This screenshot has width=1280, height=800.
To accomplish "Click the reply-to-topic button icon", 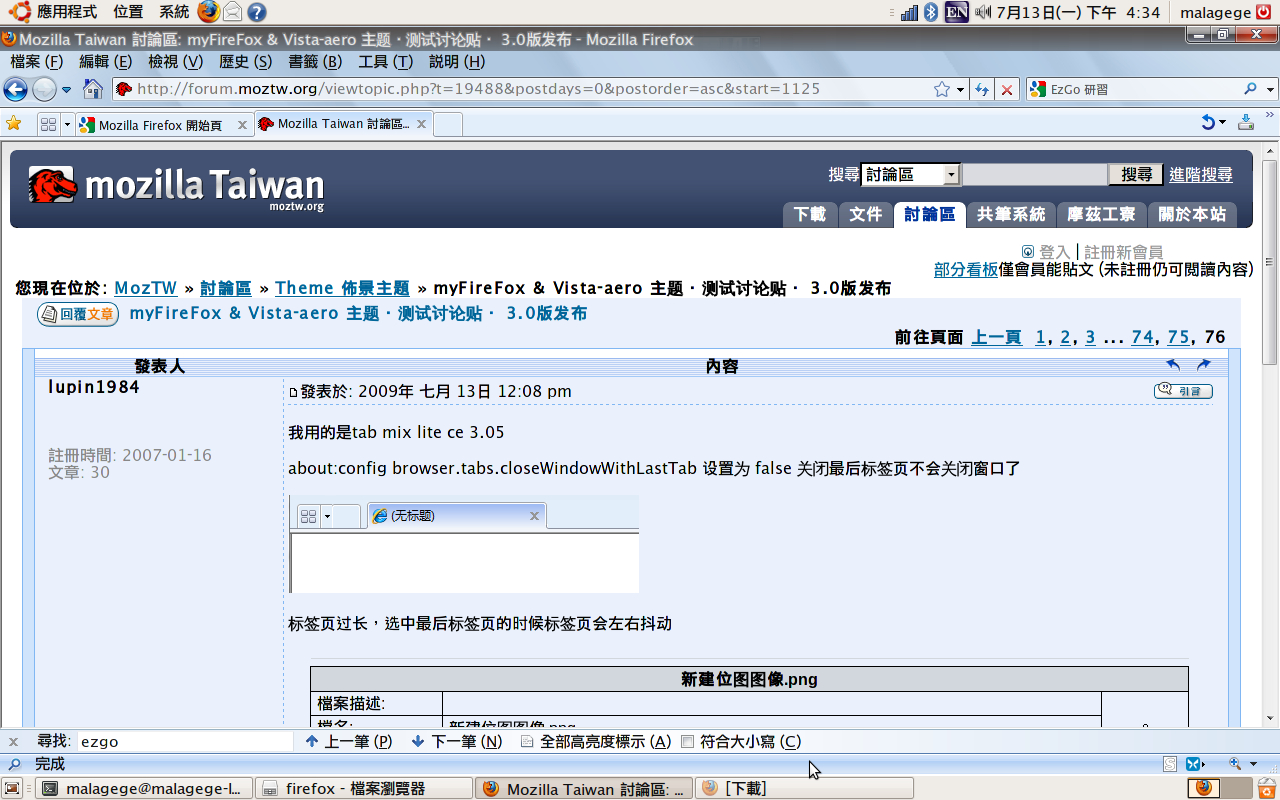I will coord(78,315).
